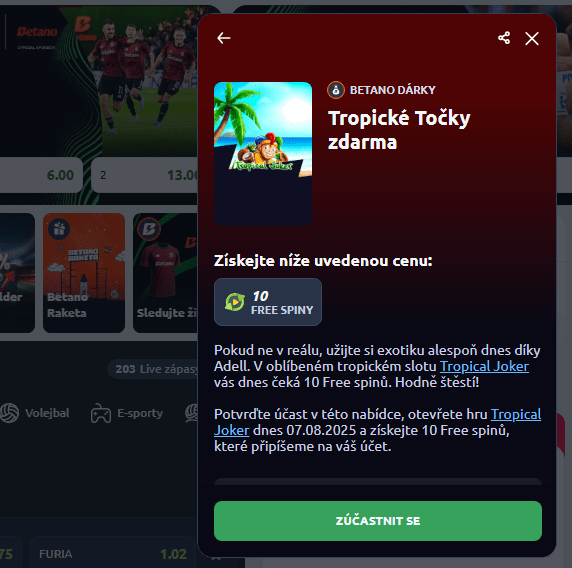Click the gift icon on Raketa card

(59, 229)
